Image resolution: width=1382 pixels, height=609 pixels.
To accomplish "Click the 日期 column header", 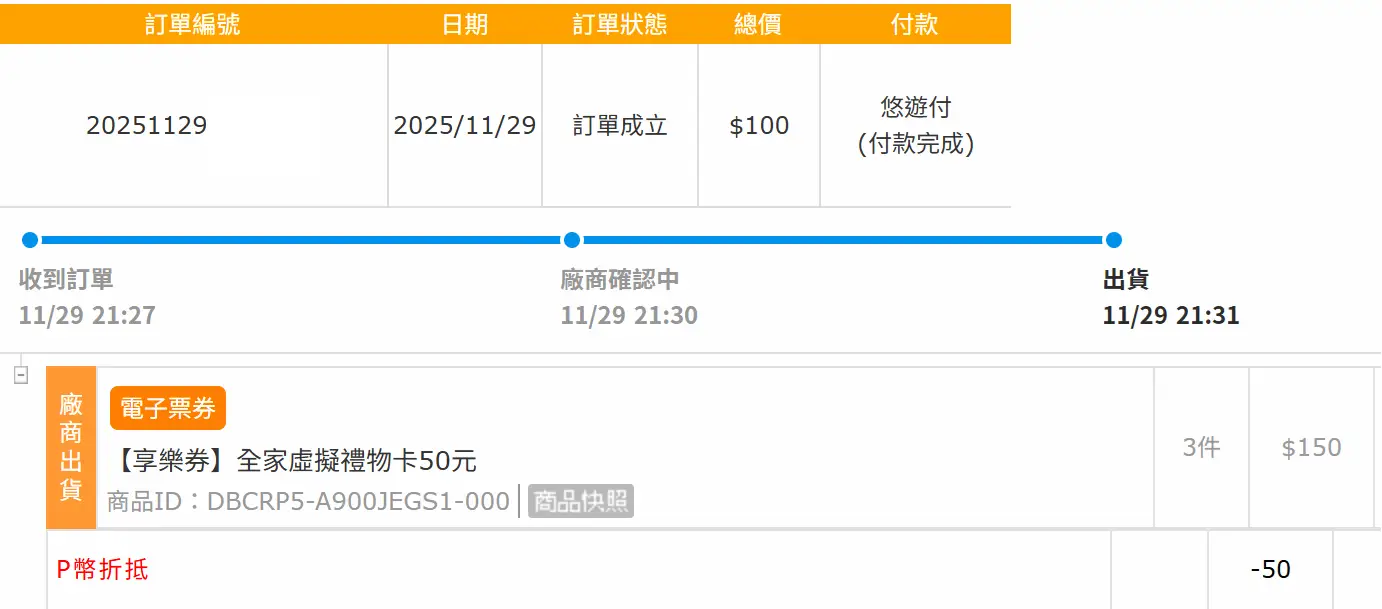I will click(465, 24).
